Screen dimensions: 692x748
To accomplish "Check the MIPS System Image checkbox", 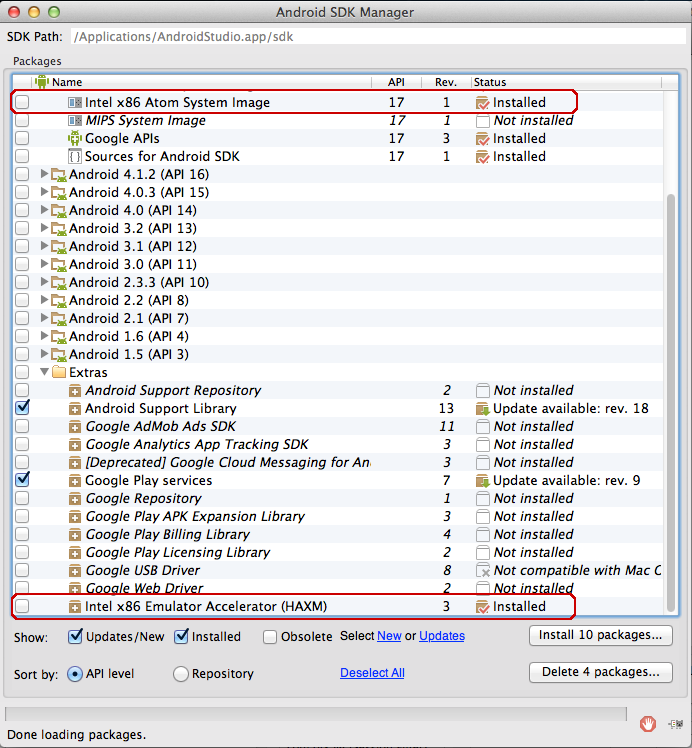I will point(22,120).
